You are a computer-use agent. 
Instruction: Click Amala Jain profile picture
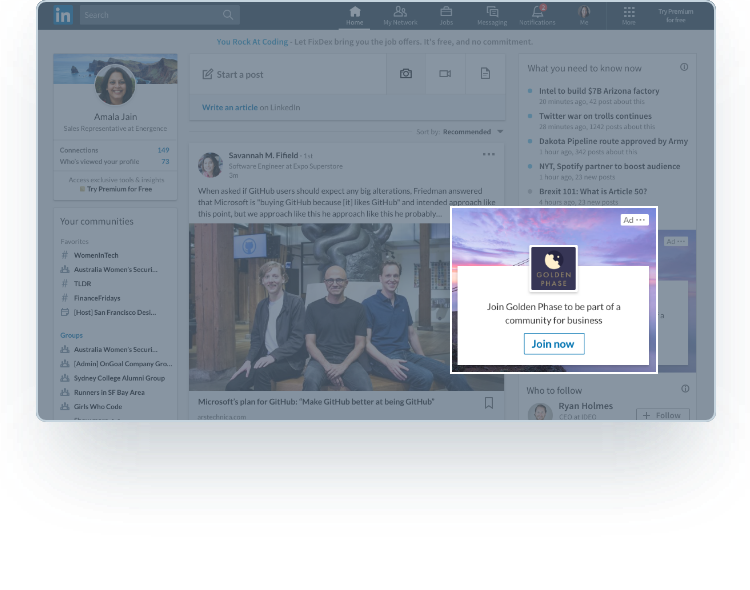click(x=115, y=85)
